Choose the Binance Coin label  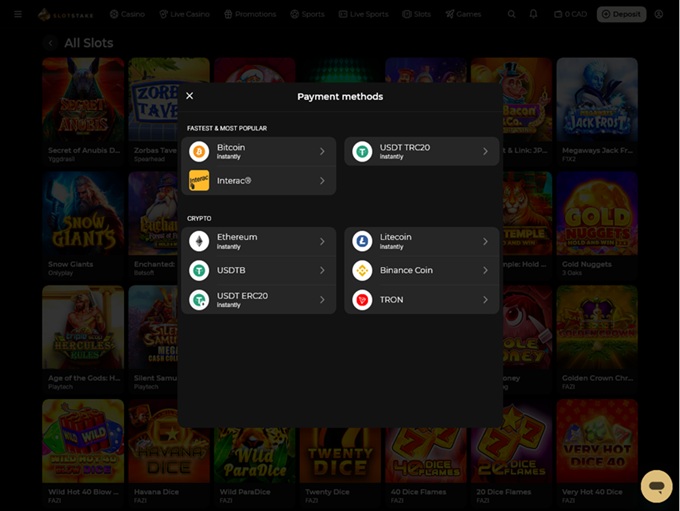point(406,270)
